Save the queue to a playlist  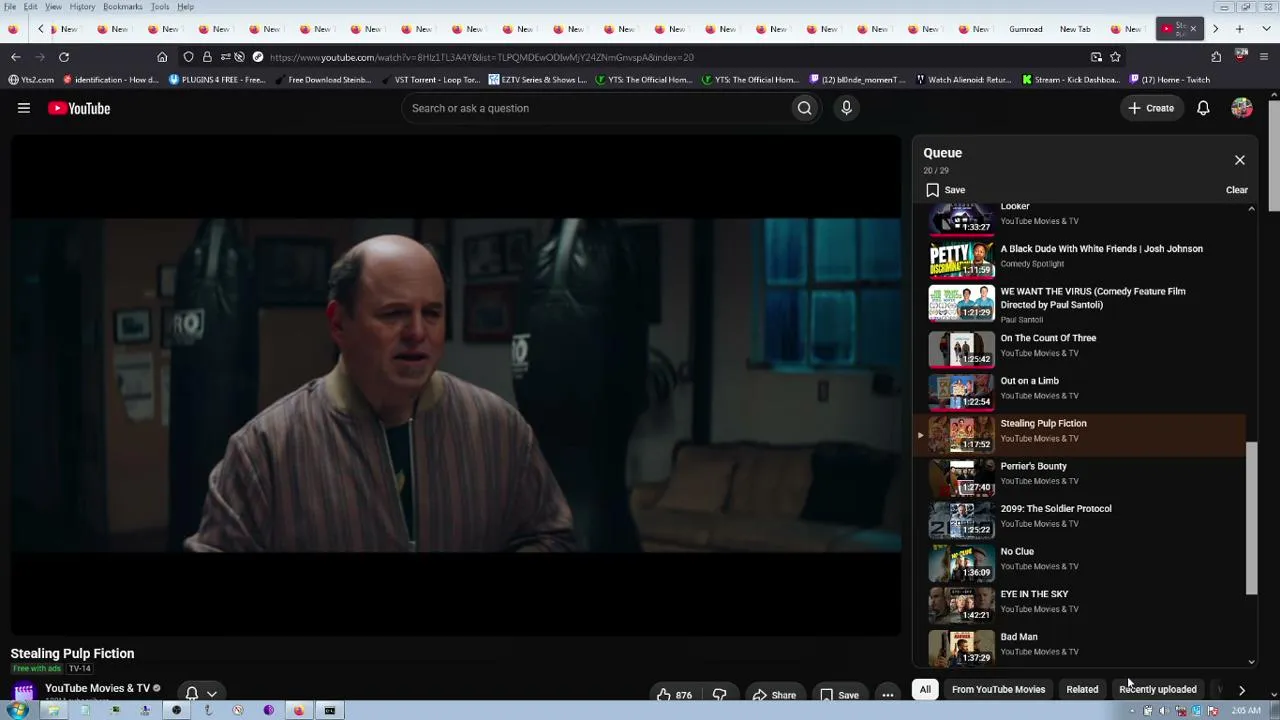point(945,190)
